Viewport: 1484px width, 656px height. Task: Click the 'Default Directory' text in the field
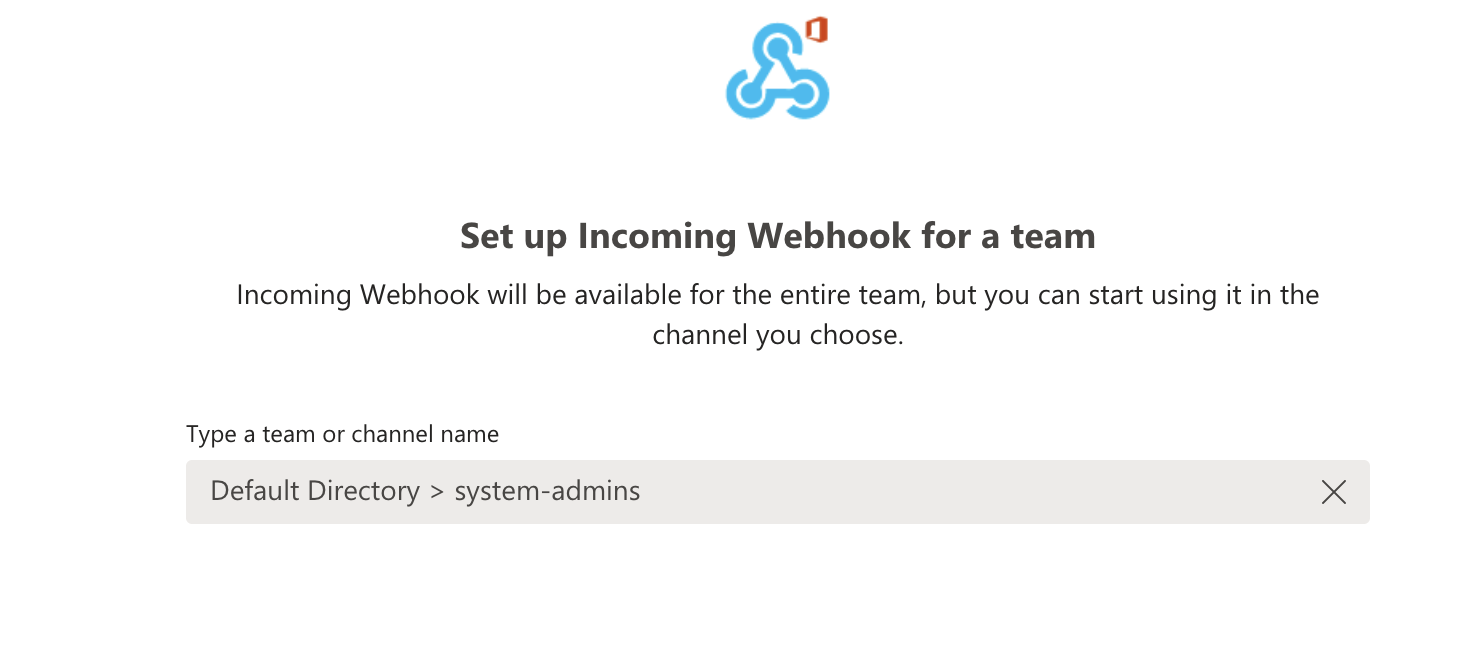point(315,491)
